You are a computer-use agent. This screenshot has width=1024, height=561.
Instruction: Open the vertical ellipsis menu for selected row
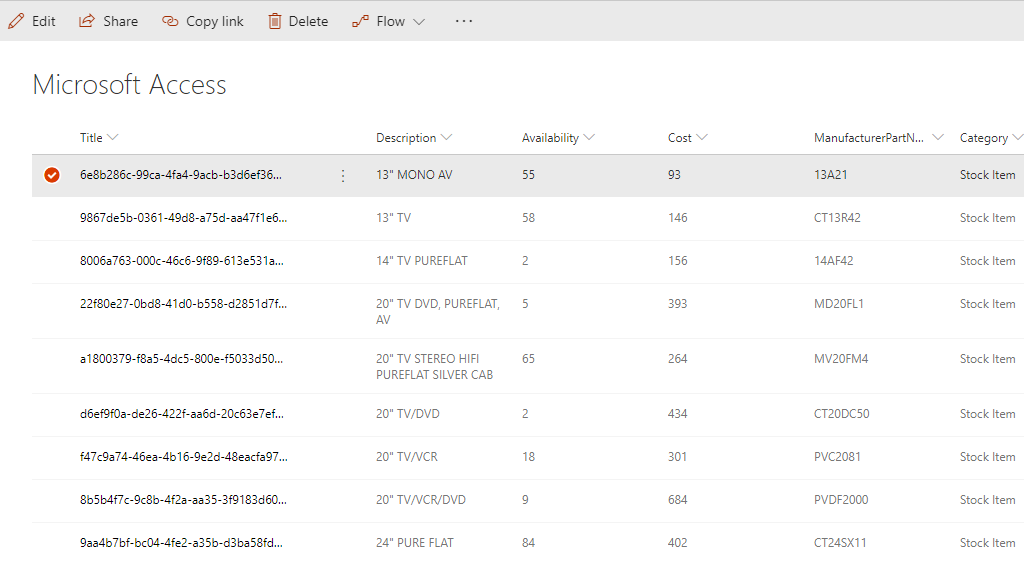(x=343, y=176)
